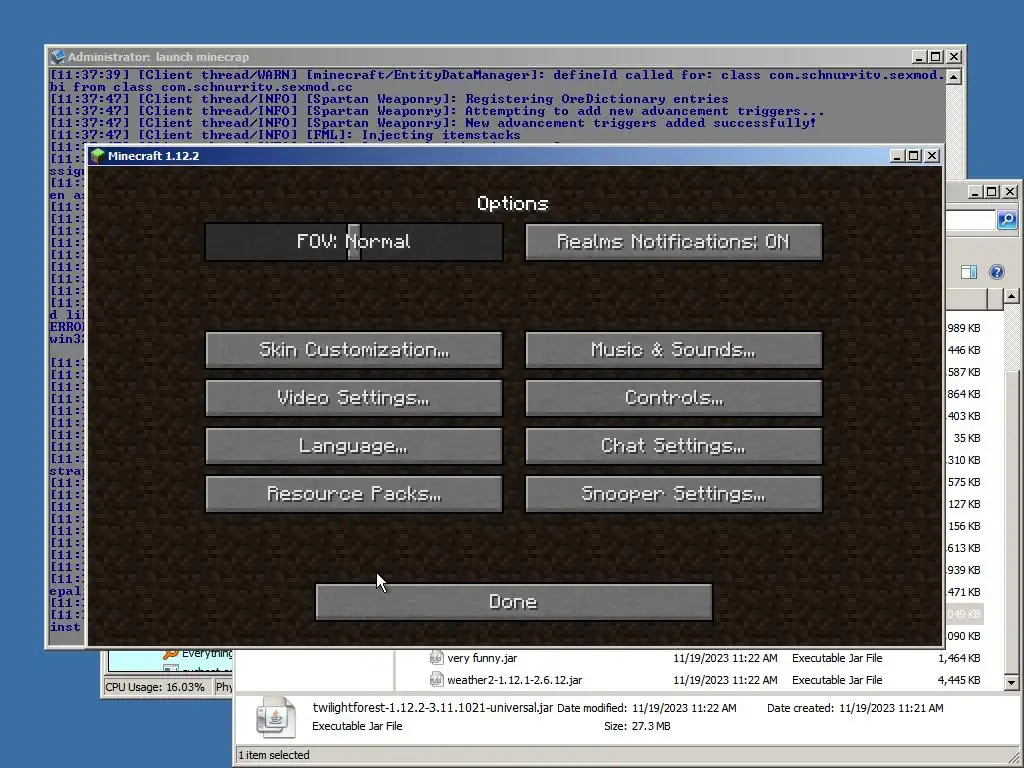Open Controls settings

(673, 398)
